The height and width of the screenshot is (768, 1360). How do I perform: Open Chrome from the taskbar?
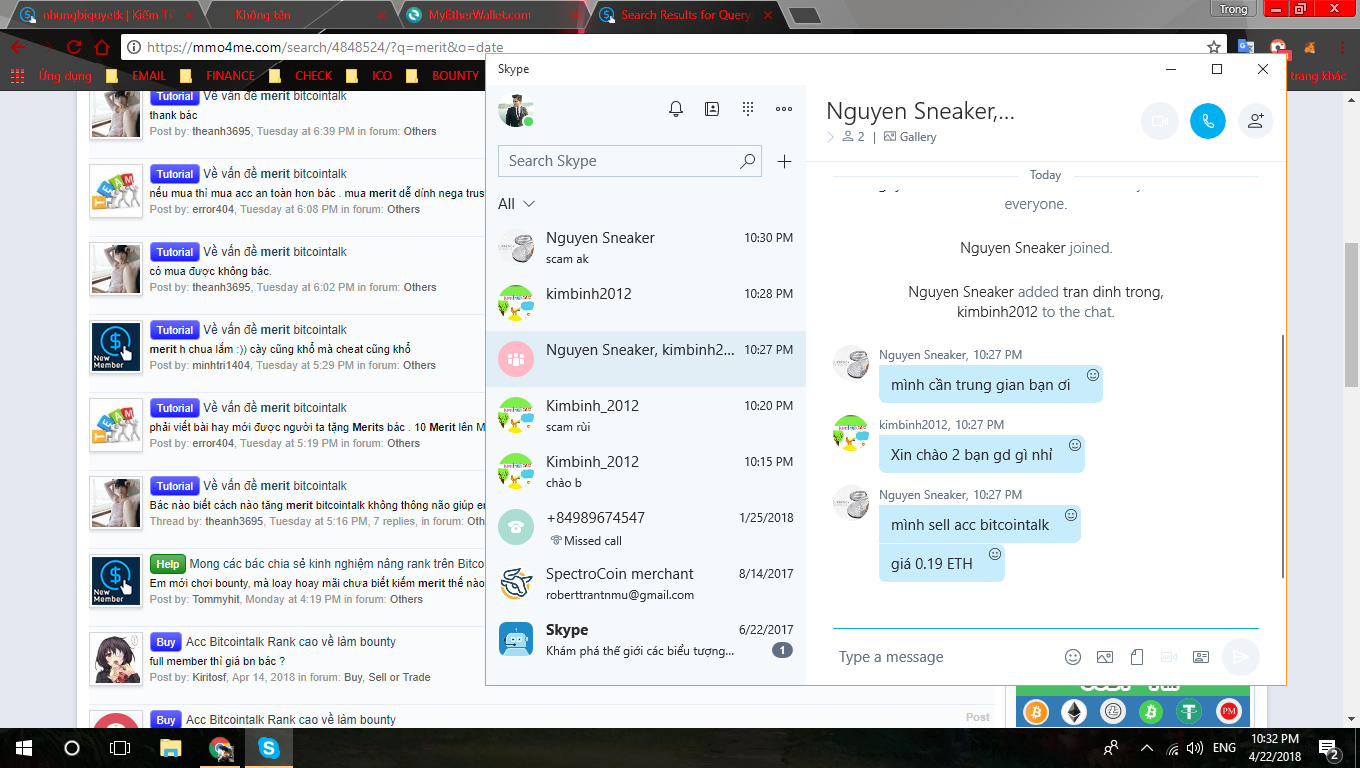220,747
